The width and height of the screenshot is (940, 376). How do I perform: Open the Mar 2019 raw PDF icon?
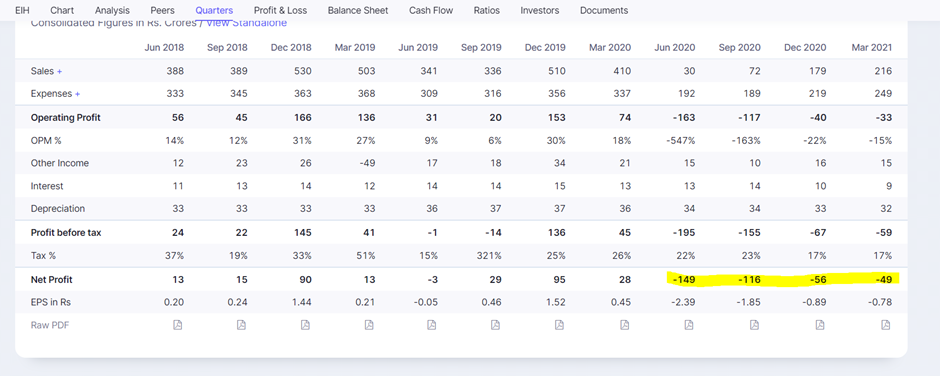369,325
